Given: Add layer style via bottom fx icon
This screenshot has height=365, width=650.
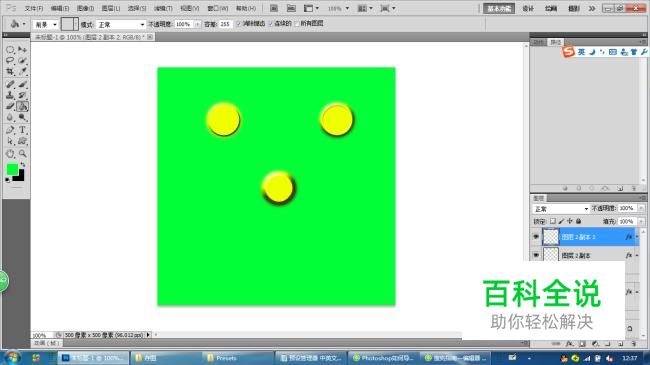Looking at the screenshot, I should 570,344.
